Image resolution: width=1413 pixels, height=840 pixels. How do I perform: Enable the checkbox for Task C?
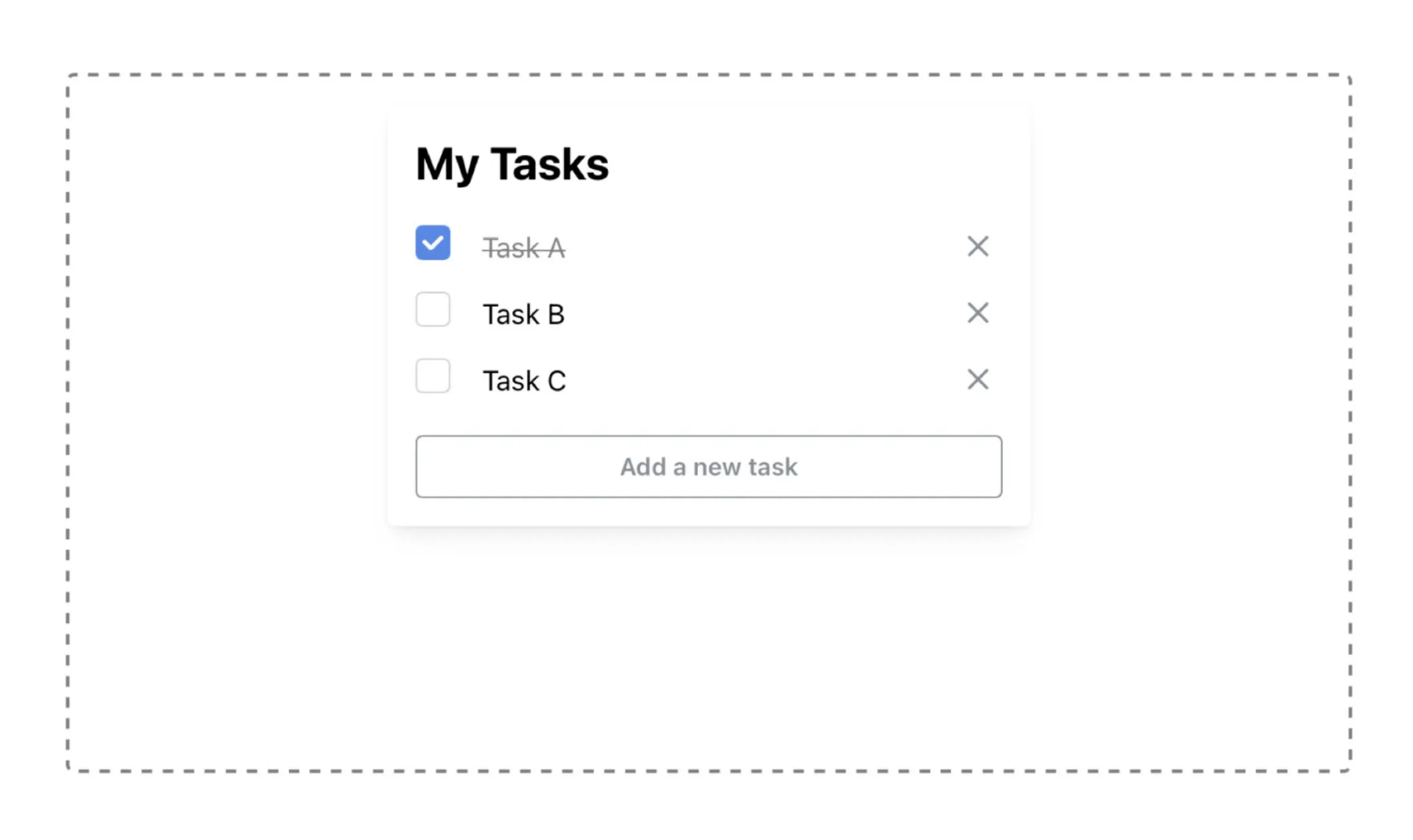coord(433,376)
